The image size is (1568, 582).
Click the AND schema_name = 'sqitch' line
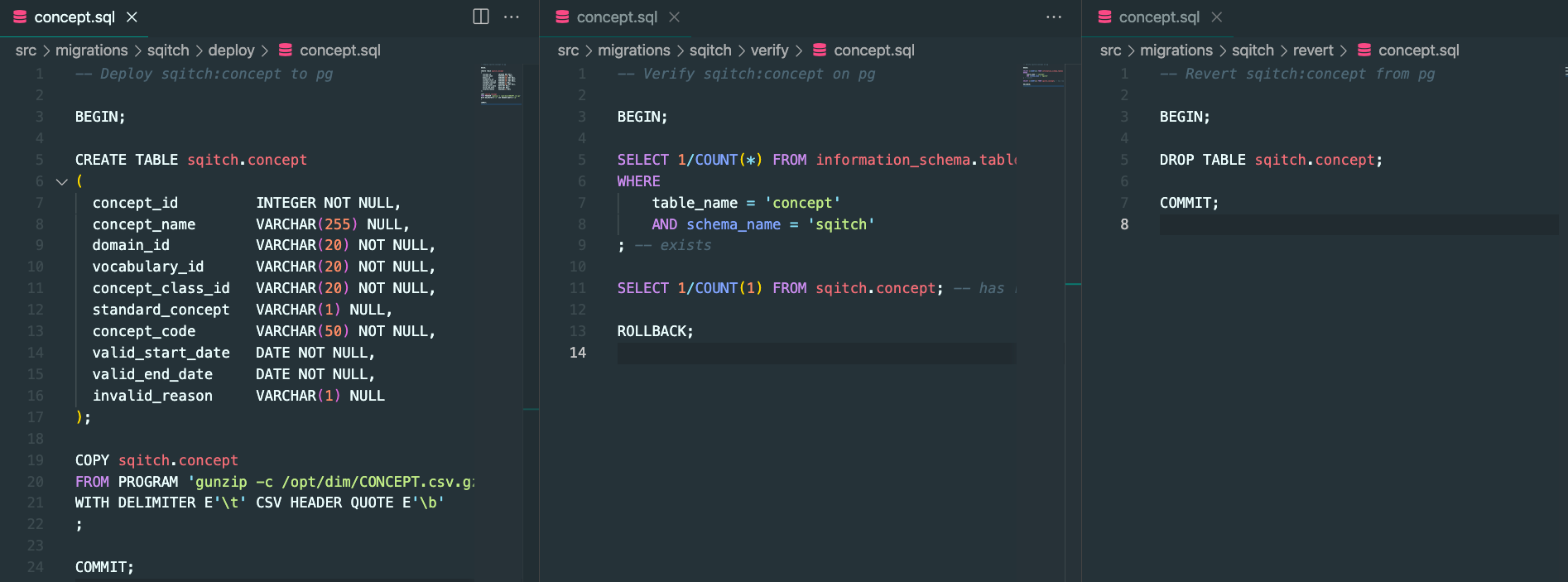763,224
